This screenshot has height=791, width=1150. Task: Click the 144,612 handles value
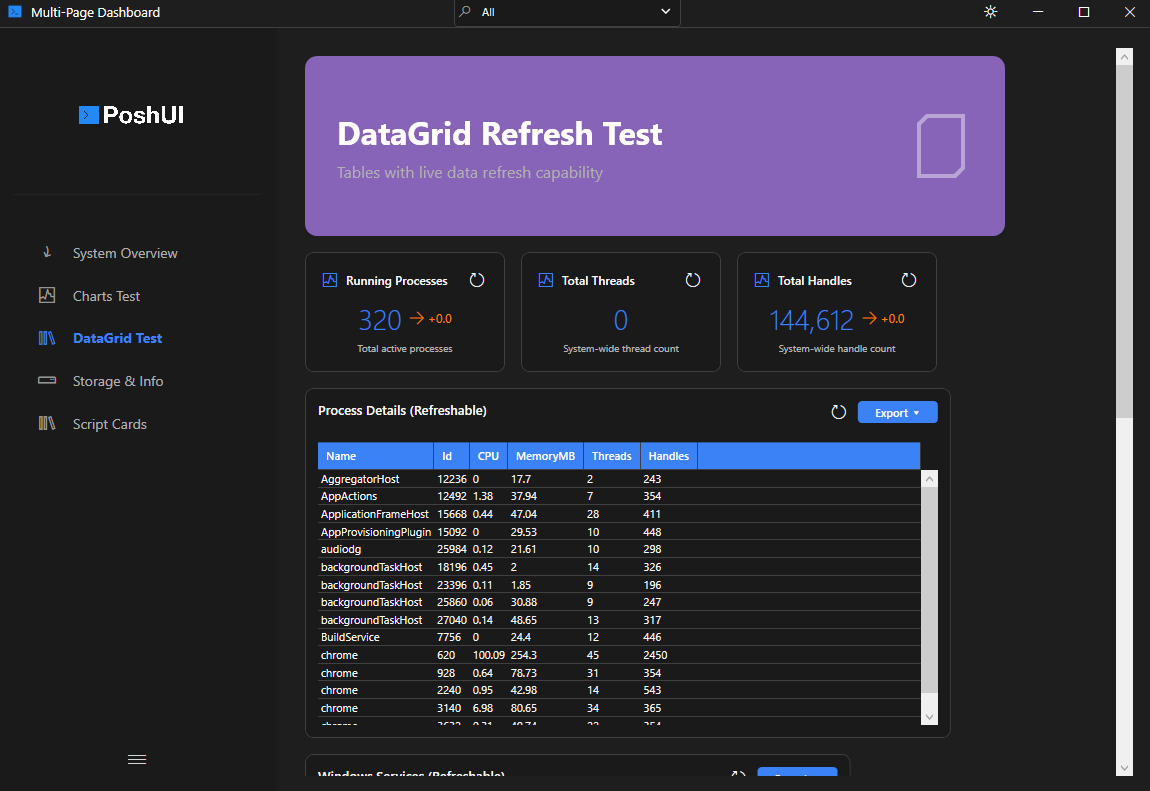811,320
